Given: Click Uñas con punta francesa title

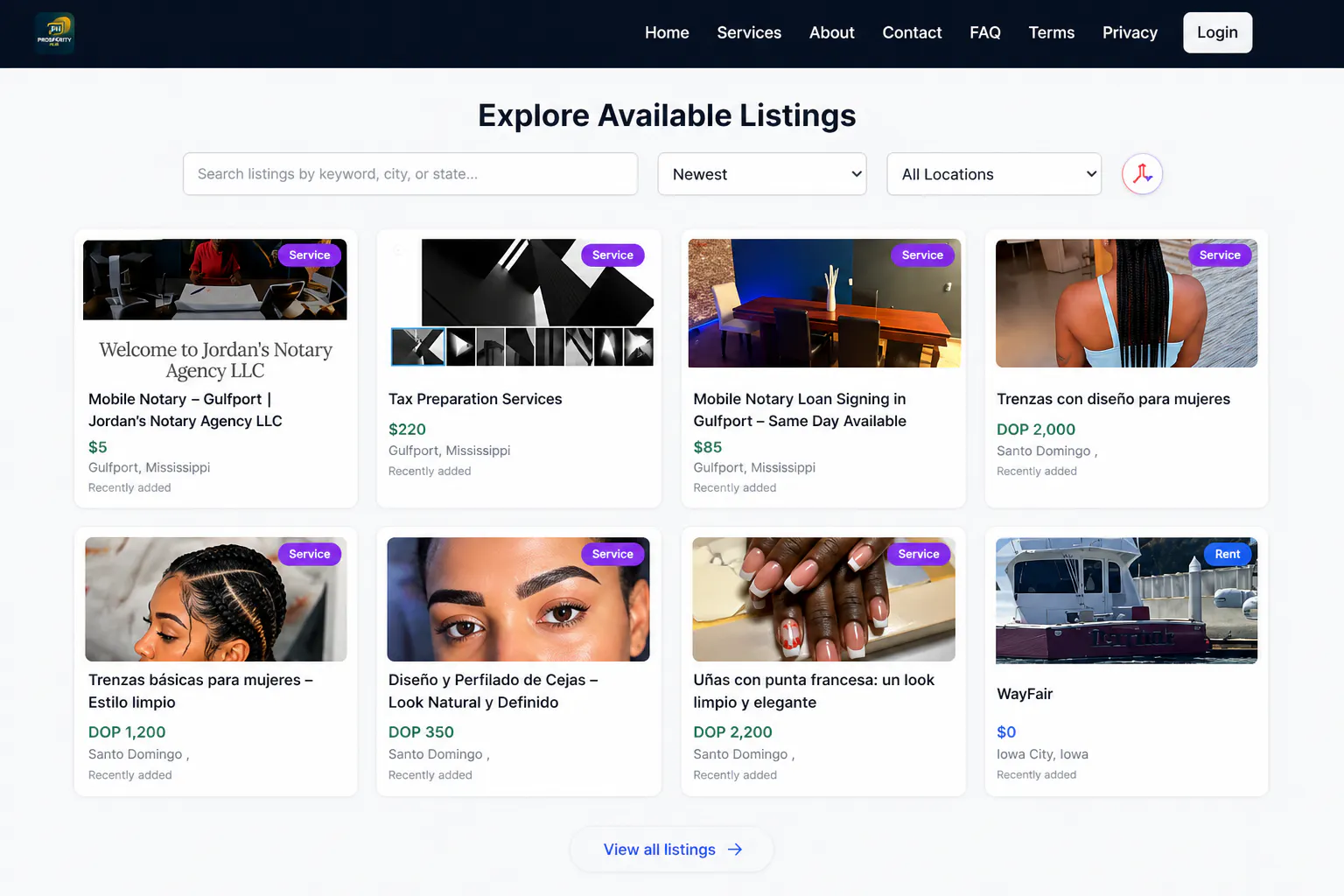Looking at the screenshot, I should pyautogui.click(x=814, y=691).
